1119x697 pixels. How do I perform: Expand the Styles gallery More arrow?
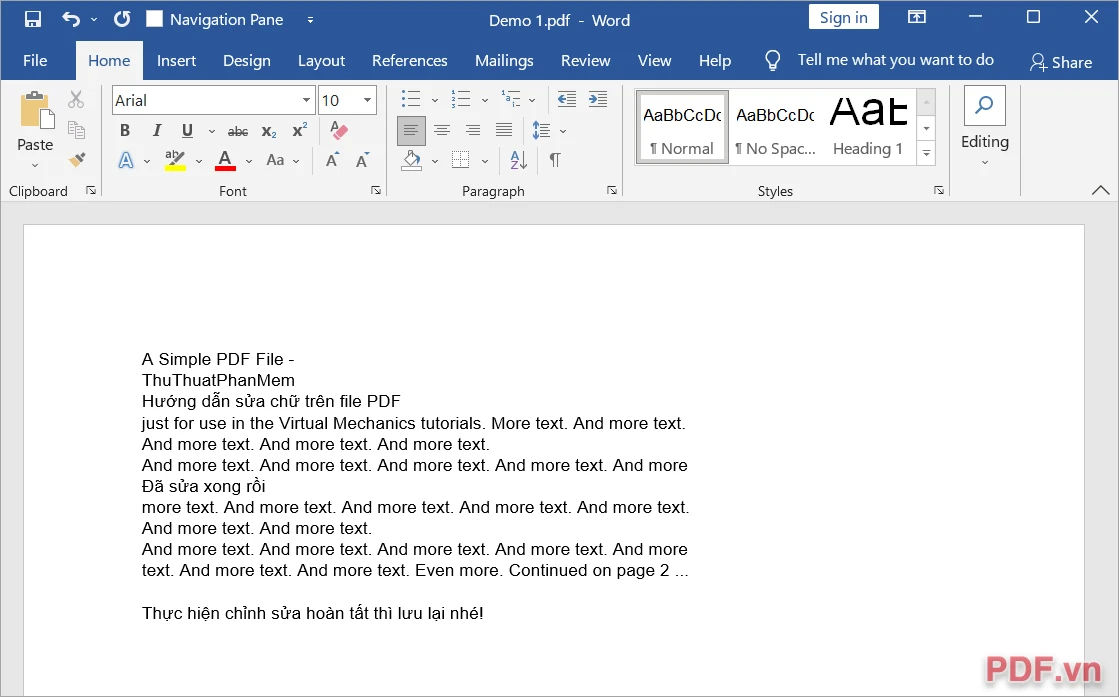[x=926, y=153]
